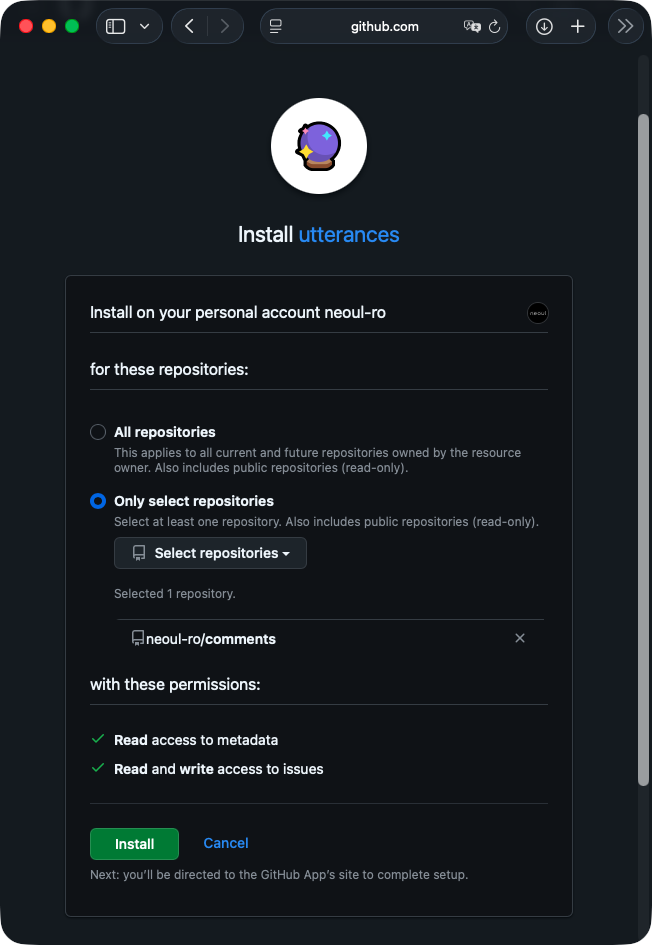This screenshot has width=652, height=945.
Task: Reload the github.com page
Action: (494, 27)
